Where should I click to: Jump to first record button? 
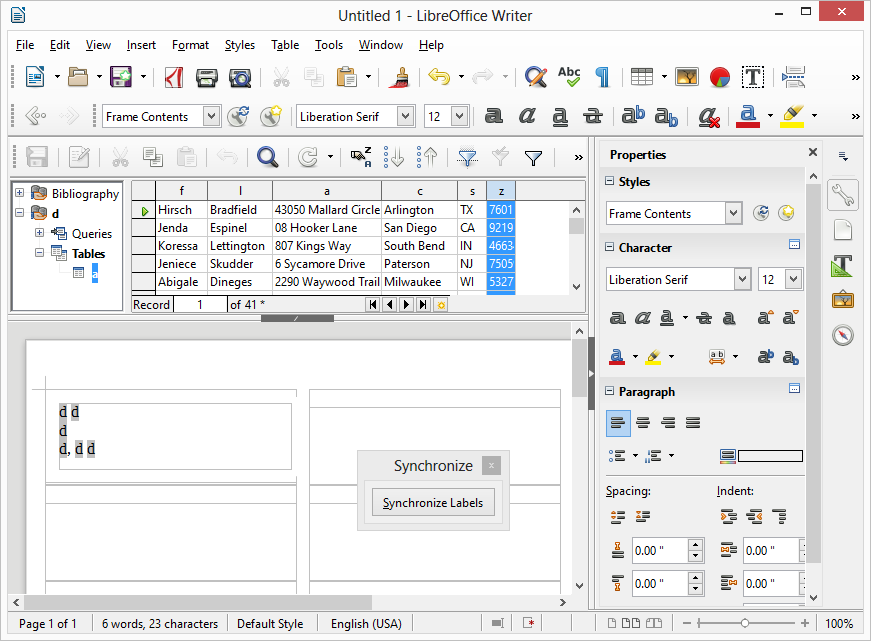point(373,304)
